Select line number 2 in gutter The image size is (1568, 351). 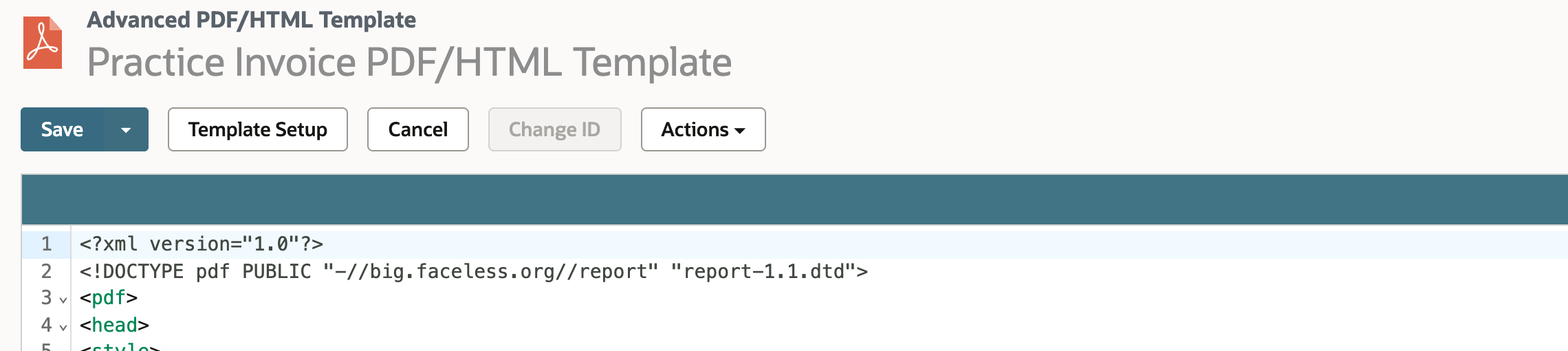pos(46,271)
